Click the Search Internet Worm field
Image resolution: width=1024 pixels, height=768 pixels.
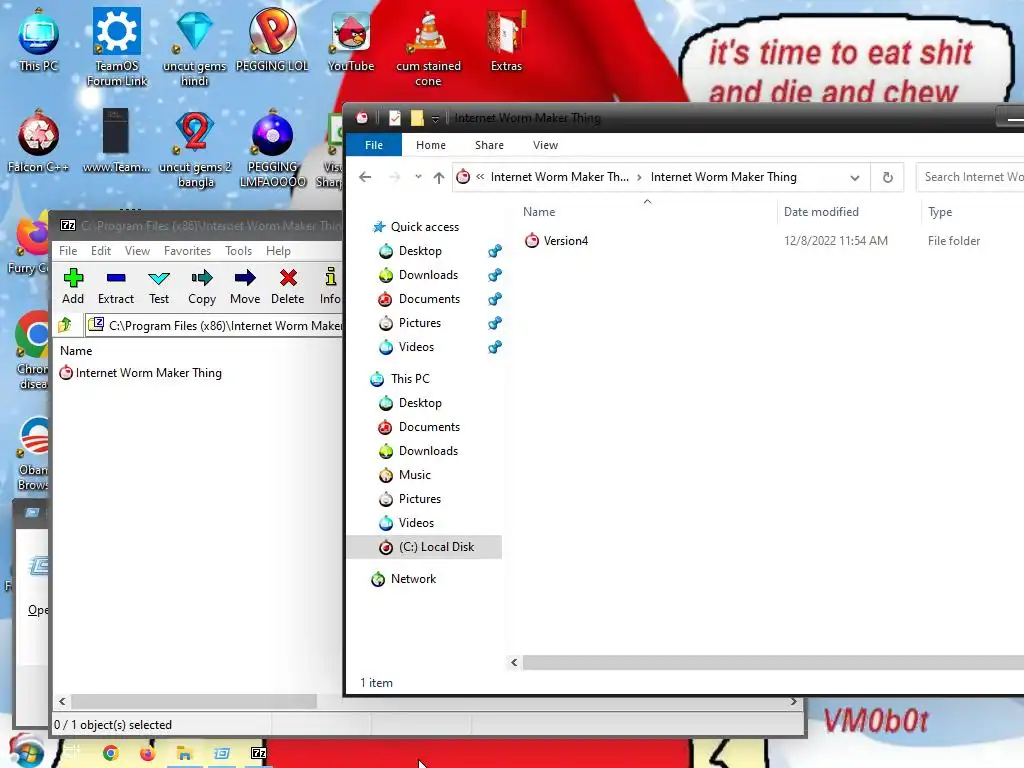970,177
